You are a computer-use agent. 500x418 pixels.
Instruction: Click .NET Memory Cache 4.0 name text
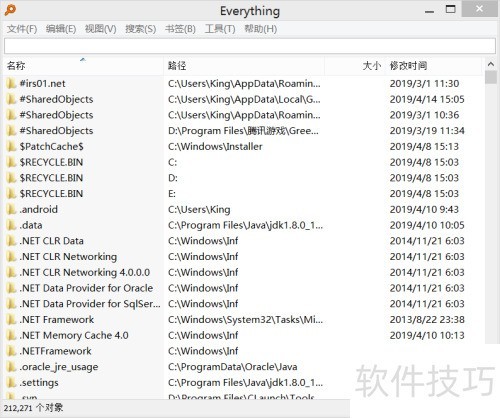74,335
